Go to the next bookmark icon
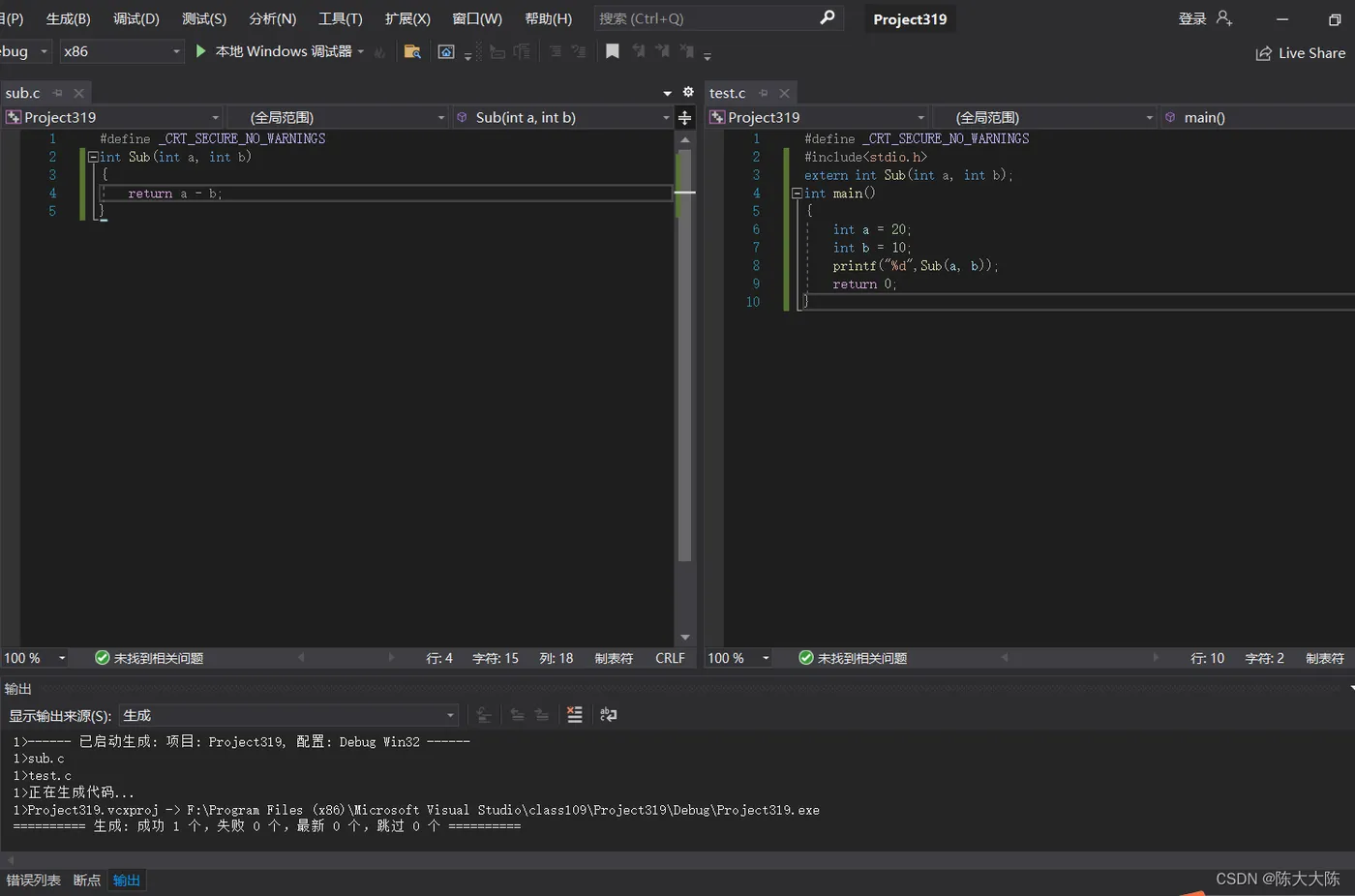Screen dimensions: 1355x896 (662, 51)
